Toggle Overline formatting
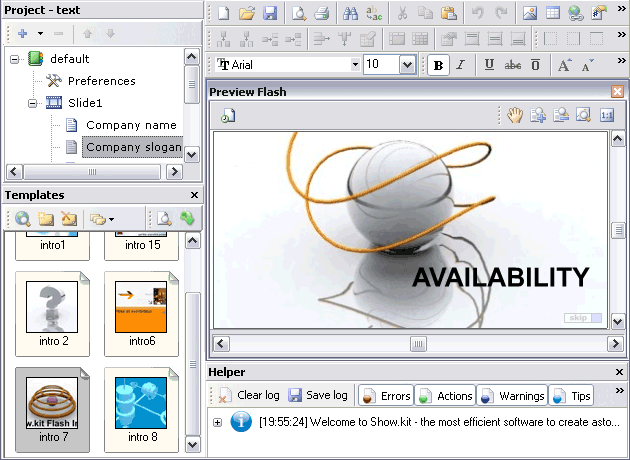The image size is (630, 460). (536, 65)
